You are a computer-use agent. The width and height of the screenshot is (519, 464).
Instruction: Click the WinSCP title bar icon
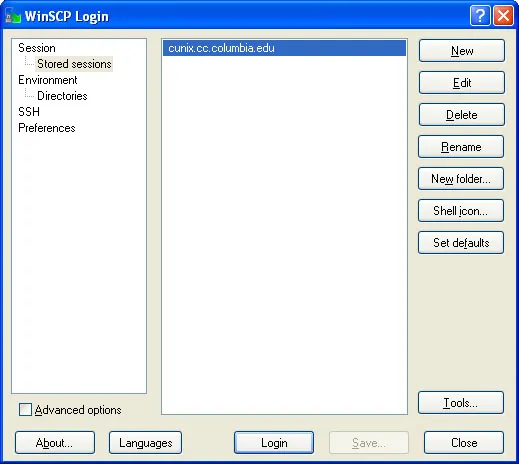click(13, 16)
